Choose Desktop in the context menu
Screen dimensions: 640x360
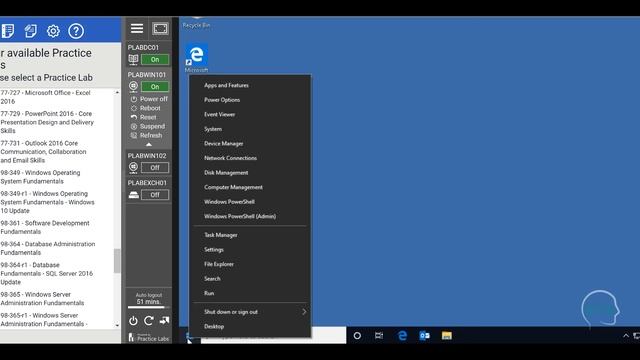pyautogui.click(x=214, y=327)
